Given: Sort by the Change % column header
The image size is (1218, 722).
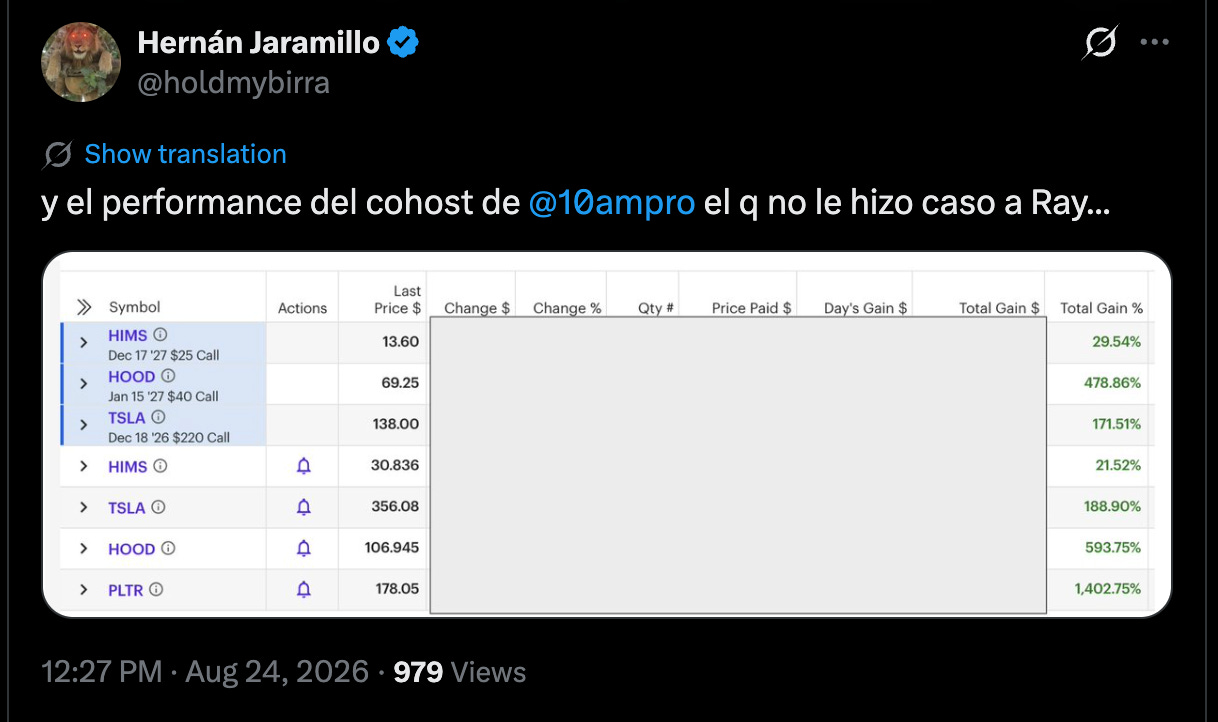Looking at the screenshot, I should click(567, 308).
